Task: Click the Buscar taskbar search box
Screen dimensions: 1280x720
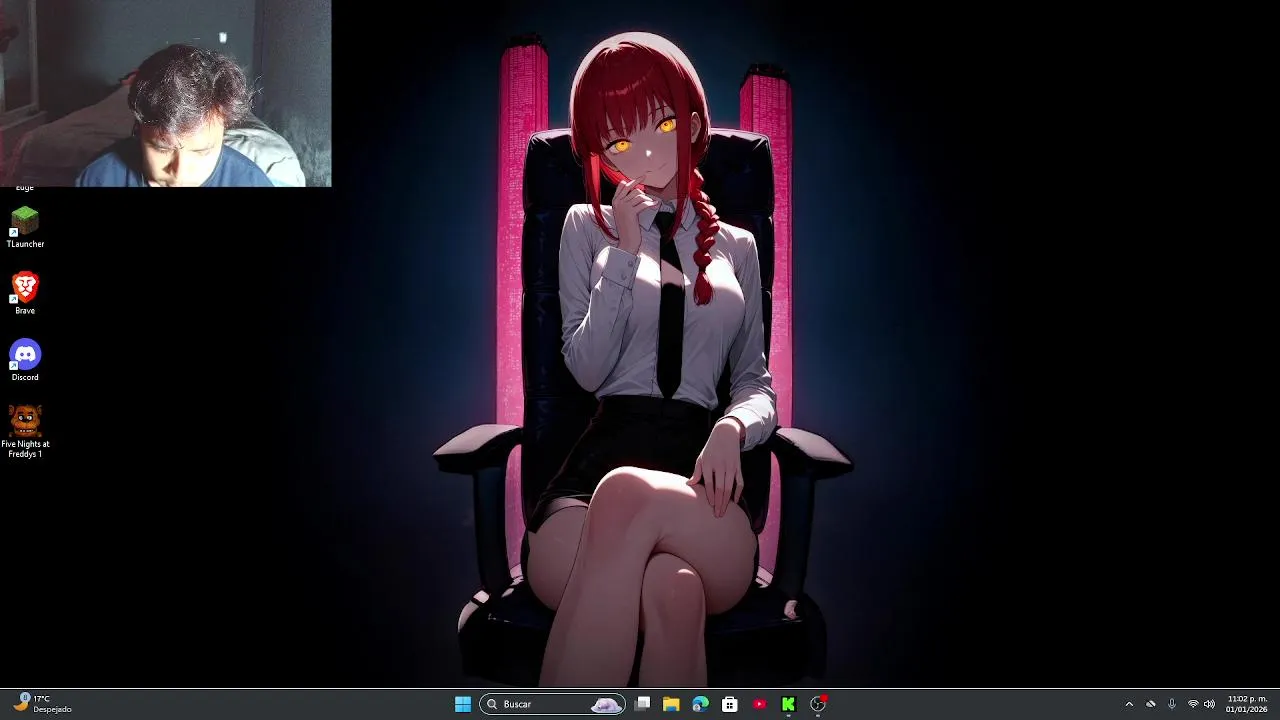Action: click(x=553, y=704)
